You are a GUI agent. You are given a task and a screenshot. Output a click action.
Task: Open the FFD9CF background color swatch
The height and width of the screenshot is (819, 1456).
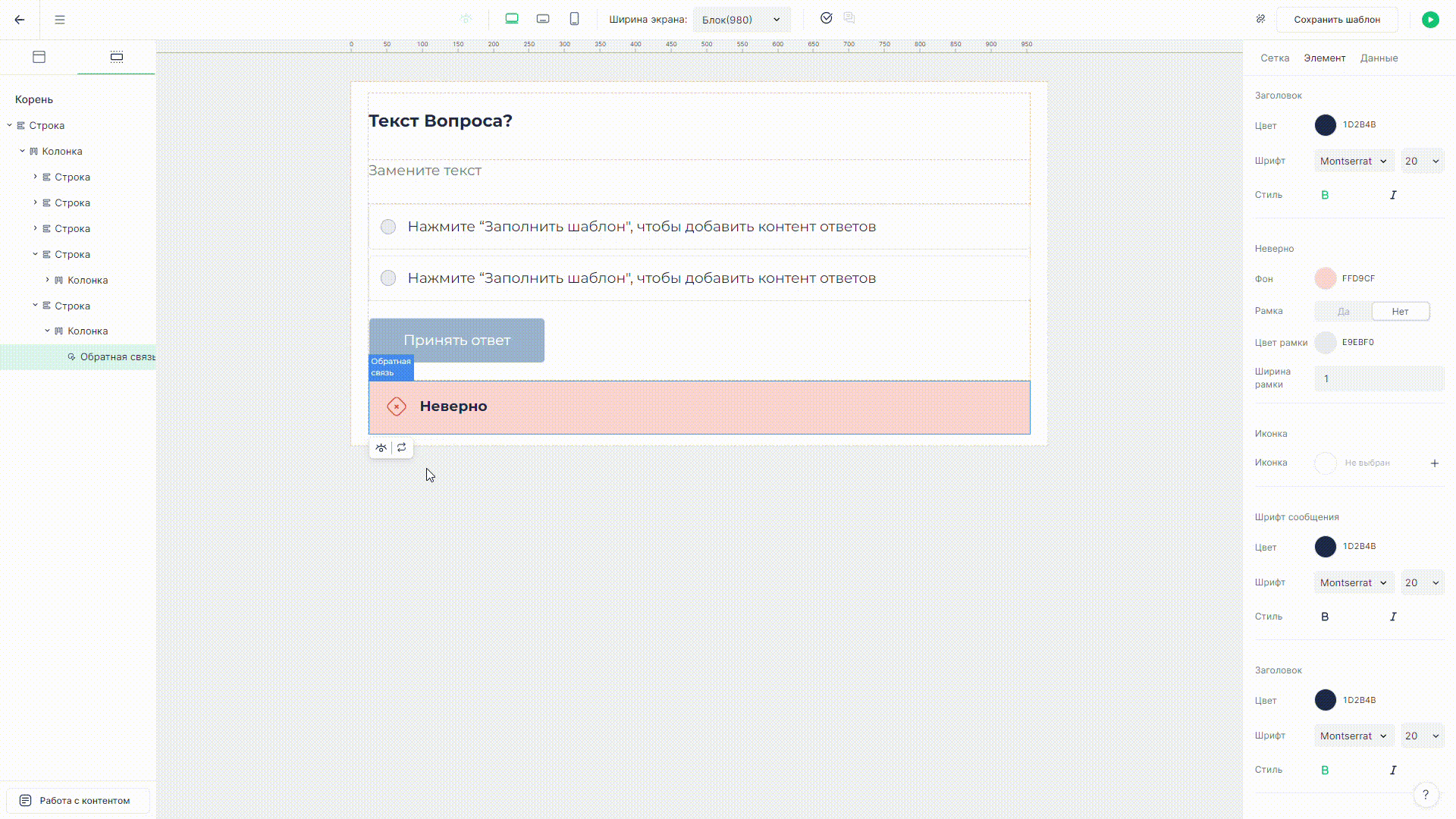1325,278
